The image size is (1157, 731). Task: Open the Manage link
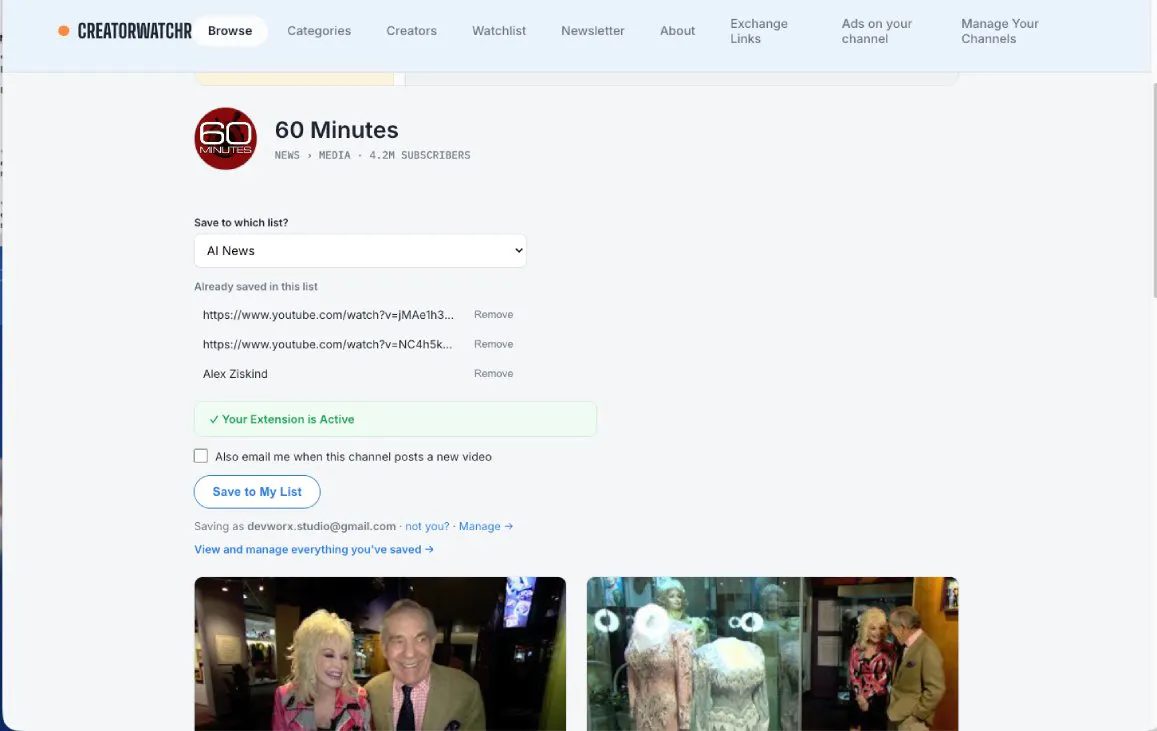[486, 526]
